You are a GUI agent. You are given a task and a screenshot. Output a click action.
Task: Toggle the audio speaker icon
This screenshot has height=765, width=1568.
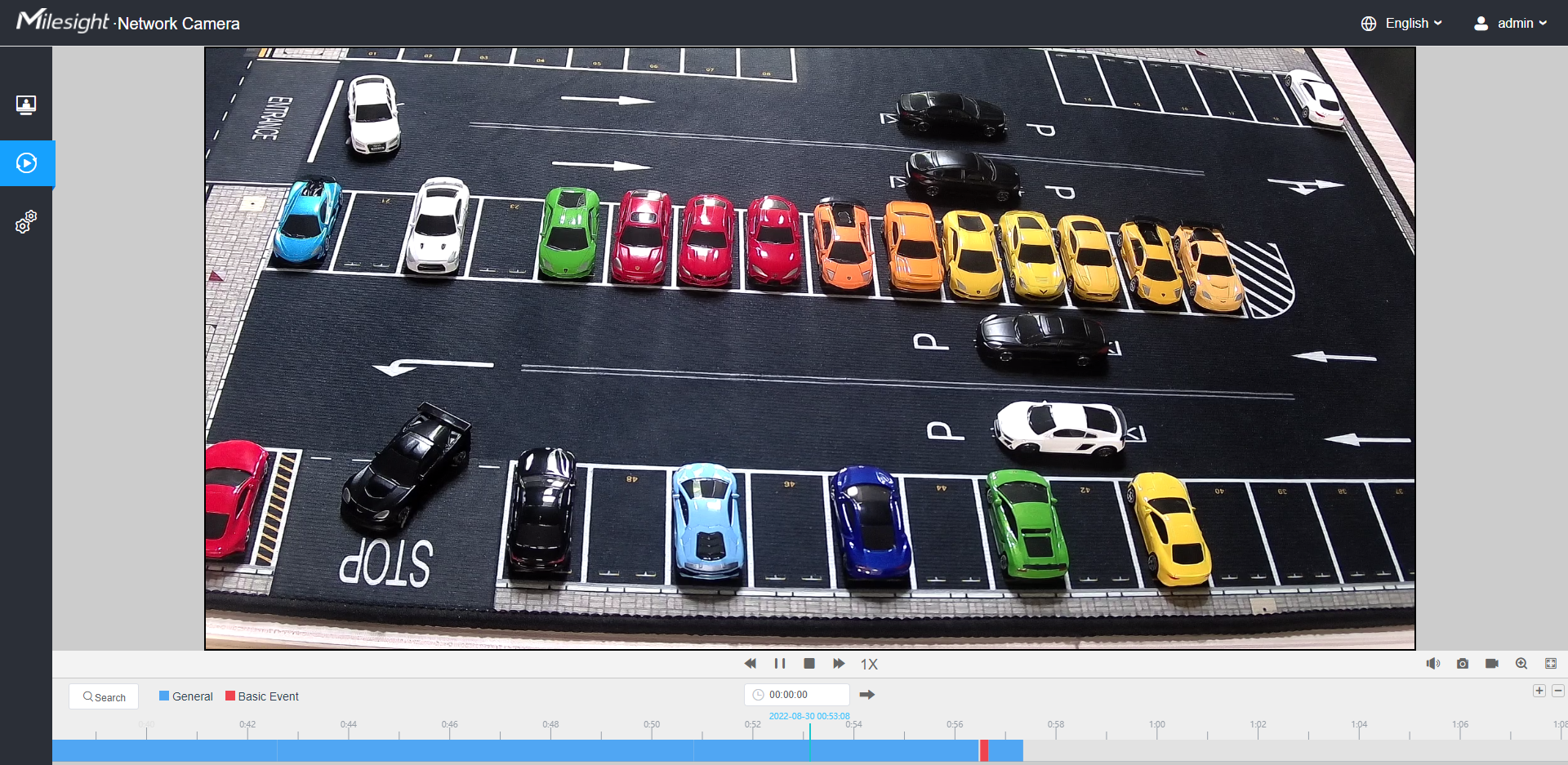click(1432, 664)
